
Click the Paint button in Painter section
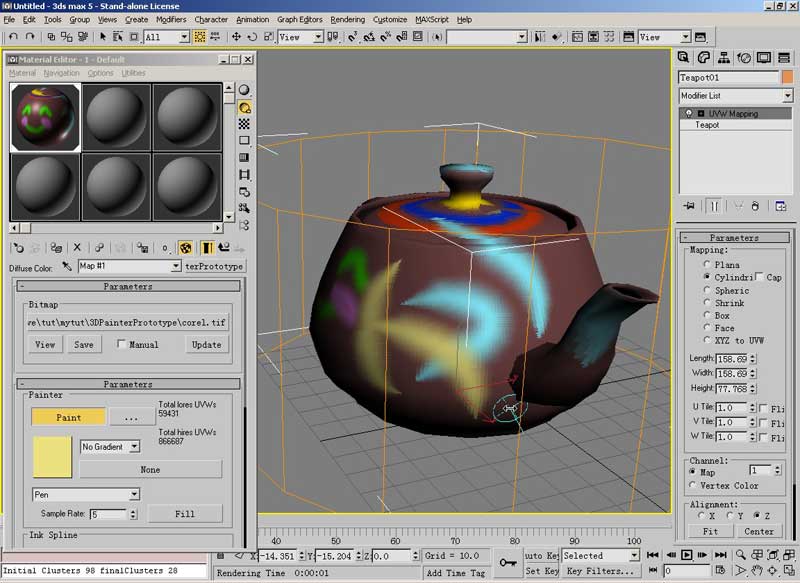68,417
